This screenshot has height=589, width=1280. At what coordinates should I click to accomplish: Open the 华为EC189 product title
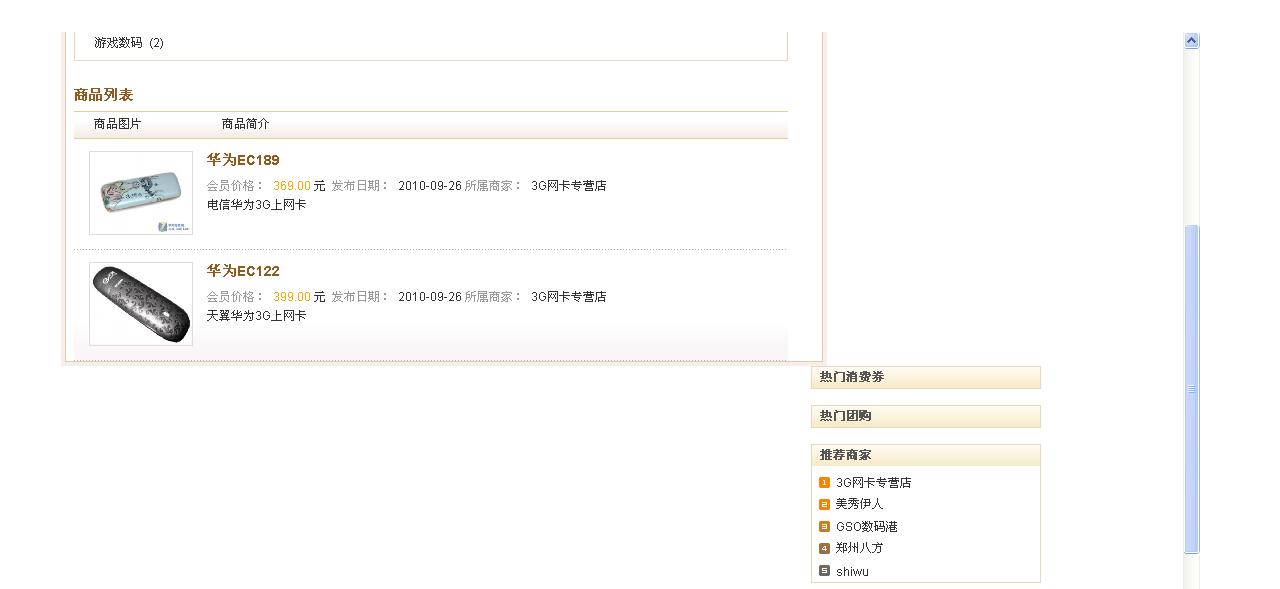243,160
